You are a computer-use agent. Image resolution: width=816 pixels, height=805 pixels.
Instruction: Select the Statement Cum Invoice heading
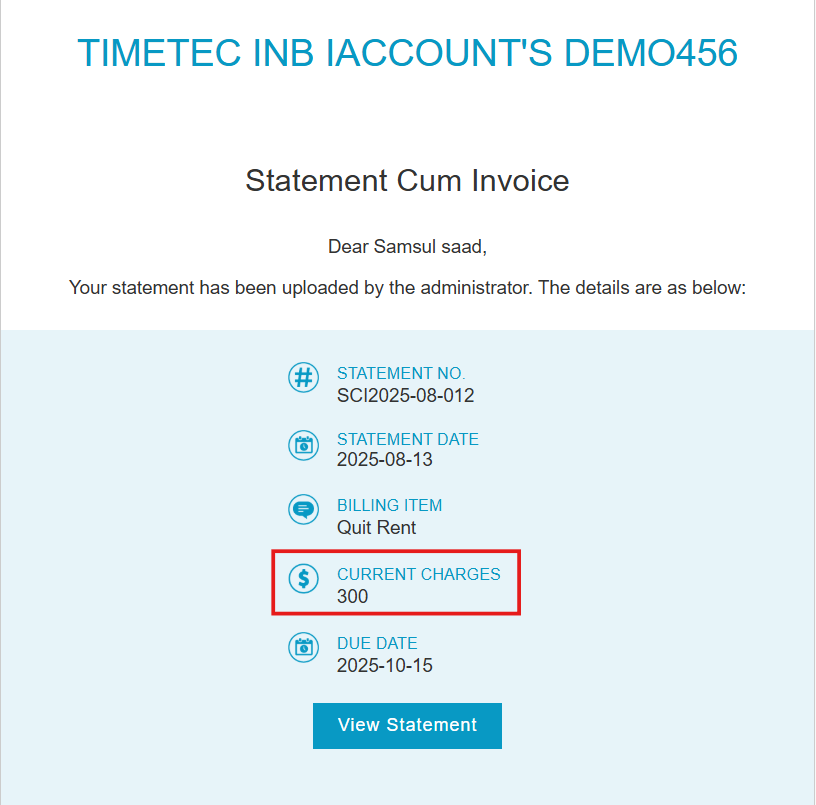tap(407, 181)
